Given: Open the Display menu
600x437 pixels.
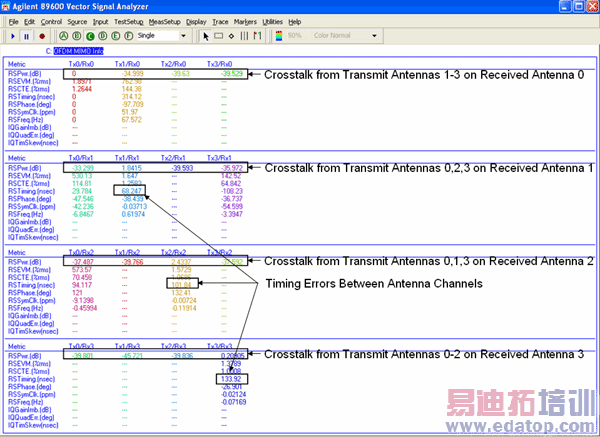Looking at the screenshot, I should (196, 22).
